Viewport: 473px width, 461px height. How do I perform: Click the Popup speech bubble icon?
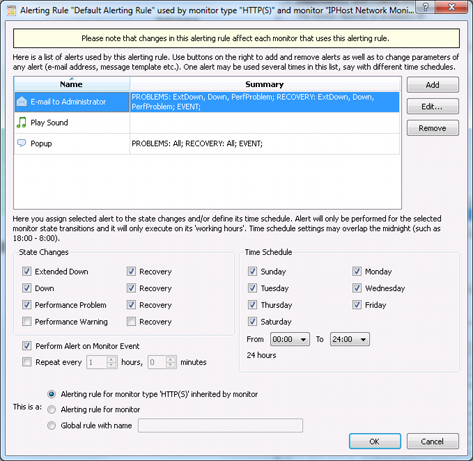(21, 143)
